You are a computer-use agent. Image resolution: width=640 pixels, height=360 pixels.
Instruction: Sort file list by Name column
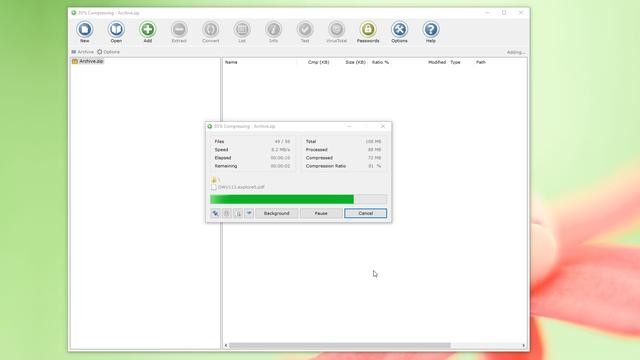pos(231,62)
